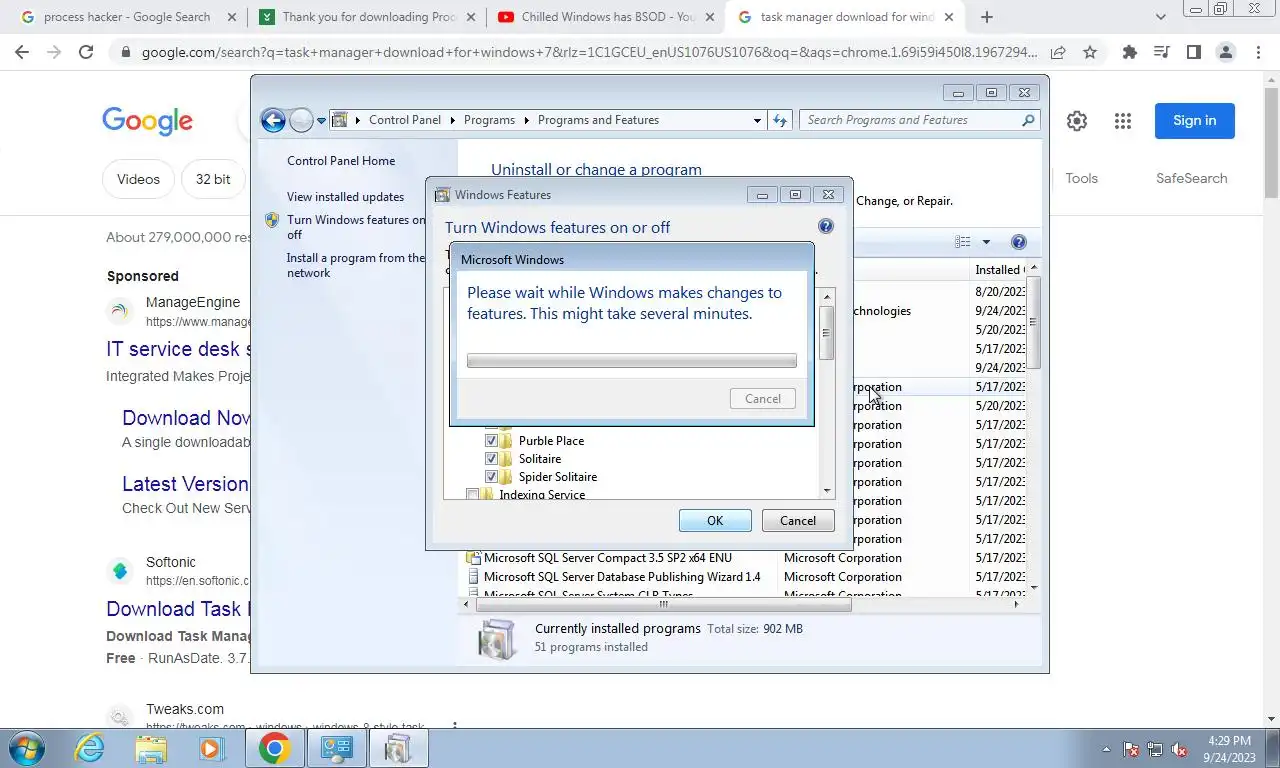Search Chrome tabs dropdown arrow
Image resolution: width=1280 pixels, height=768 pixels.
[x=1160, y=17]
